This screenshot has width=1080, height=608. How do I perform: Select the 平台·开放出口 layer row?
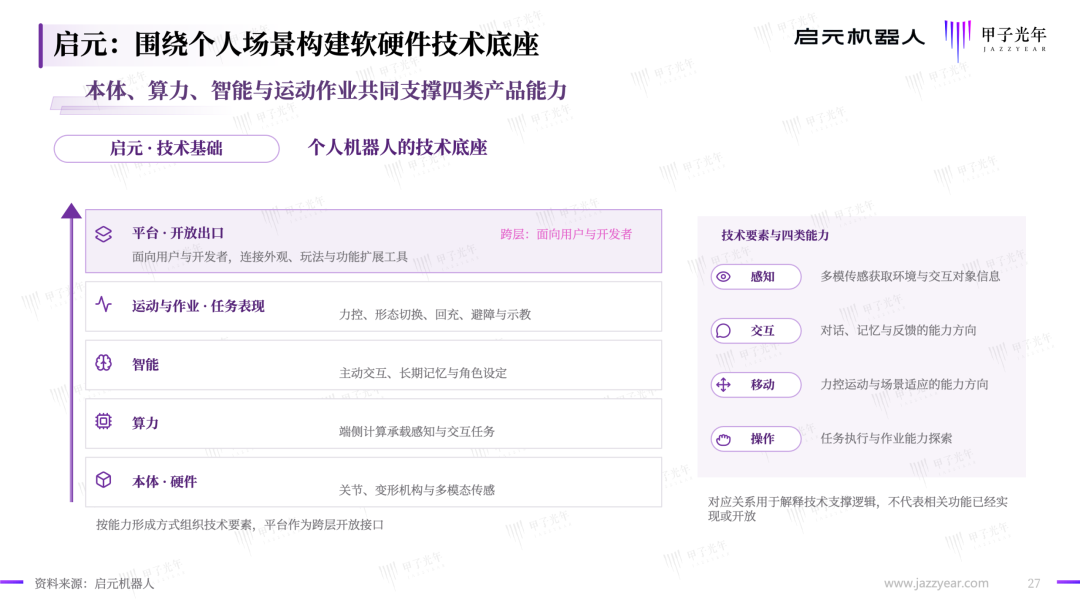tap(373, 241)
